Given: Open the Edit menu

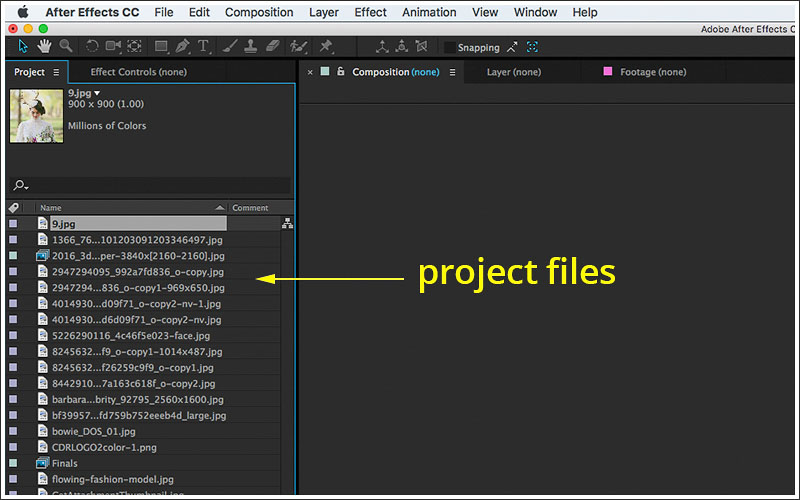Looking at the screenshot, I should click(199, 12).
